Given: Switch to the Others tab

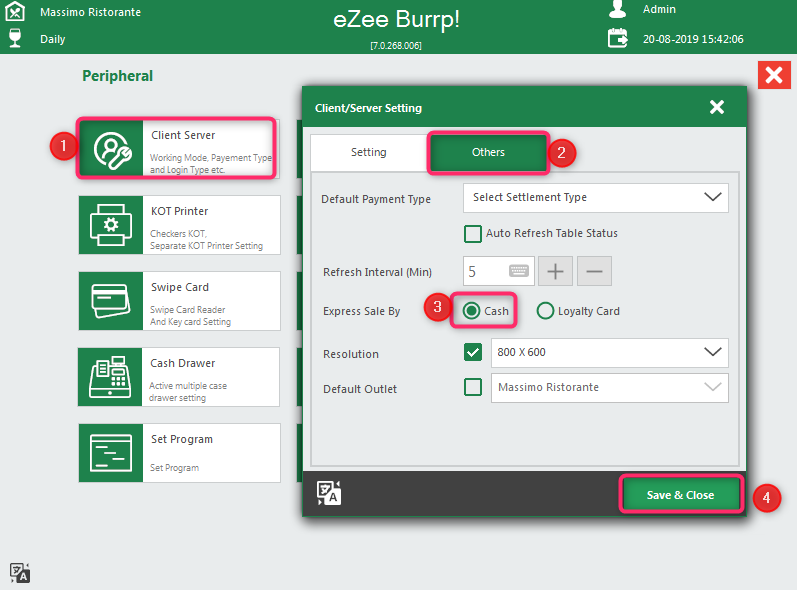Looking at the screenshot, I should click(488, 152).
